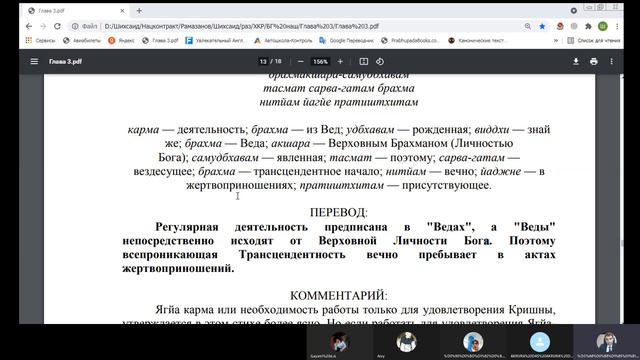Open the Яндекс bookmark
The height and width of the screenshot is (360, 640).
pyautogui.click(x=122, y=40)
